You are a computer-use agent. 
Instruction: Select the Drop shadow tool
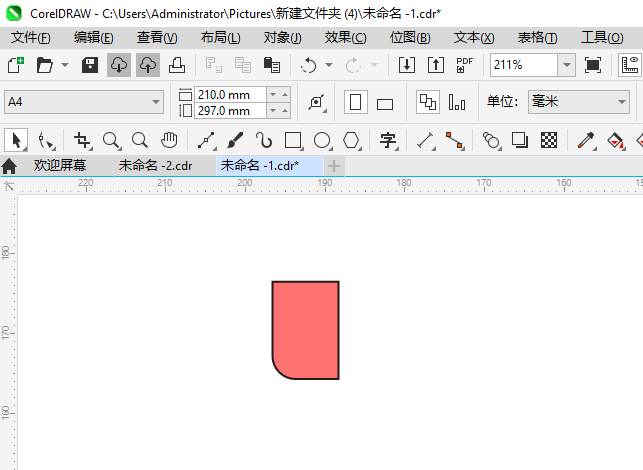(520, 140)
